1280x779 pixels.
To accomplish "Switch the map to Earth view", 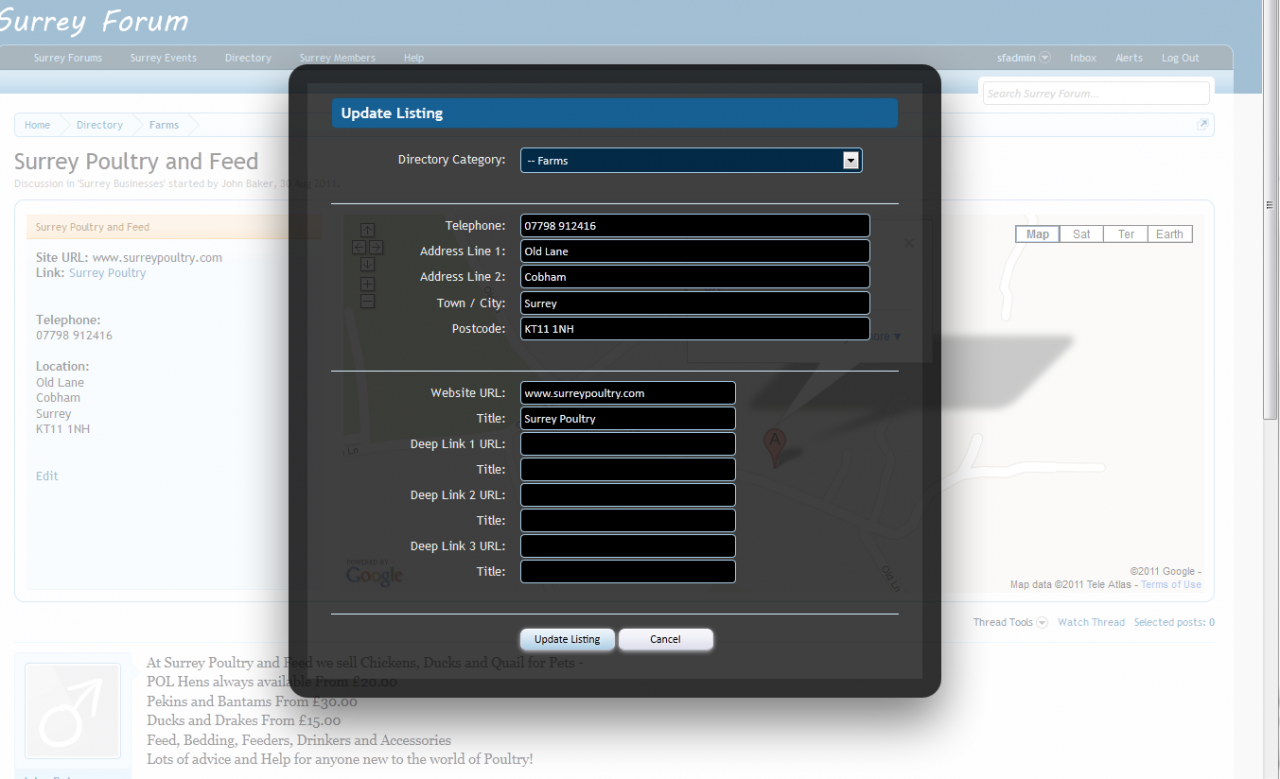I will 1169,234.
